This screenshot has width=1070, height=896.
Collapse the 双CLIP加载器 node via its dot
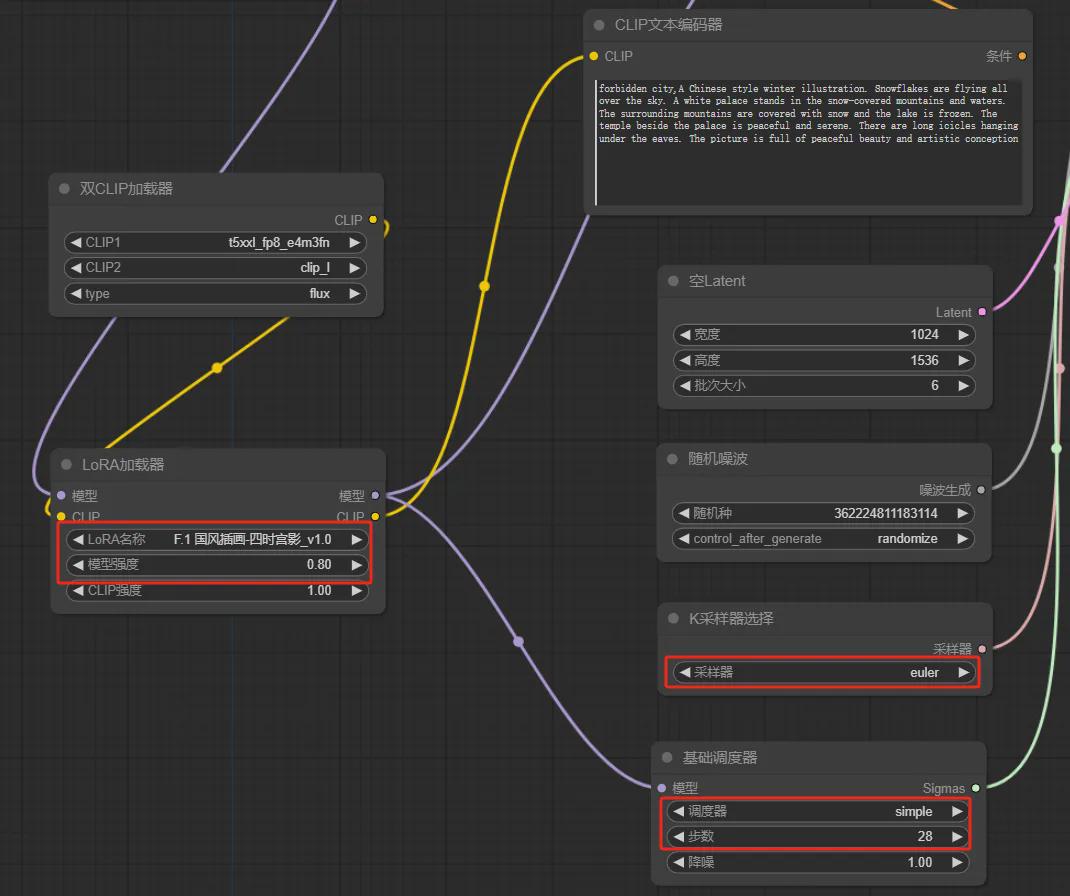[x=65, y=189]
